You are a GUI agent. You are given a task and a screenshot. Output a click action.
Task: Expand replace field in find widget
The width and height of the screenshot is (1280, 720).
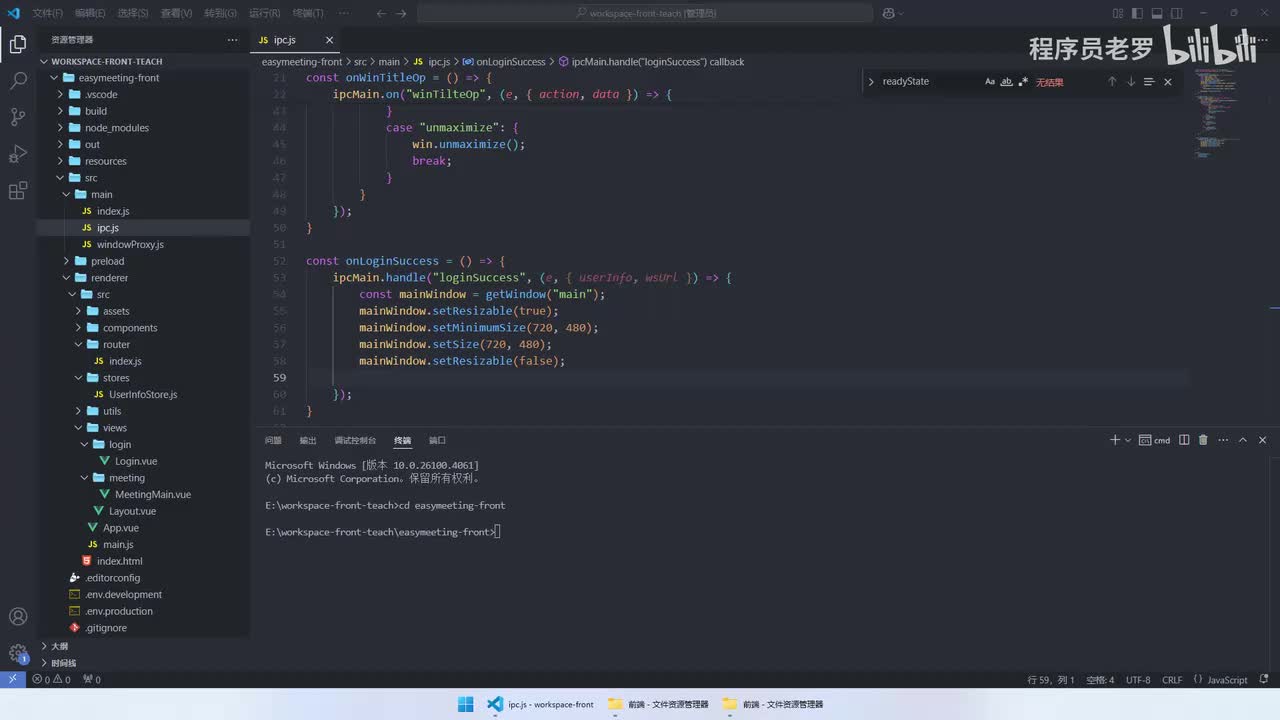(871, 82)
